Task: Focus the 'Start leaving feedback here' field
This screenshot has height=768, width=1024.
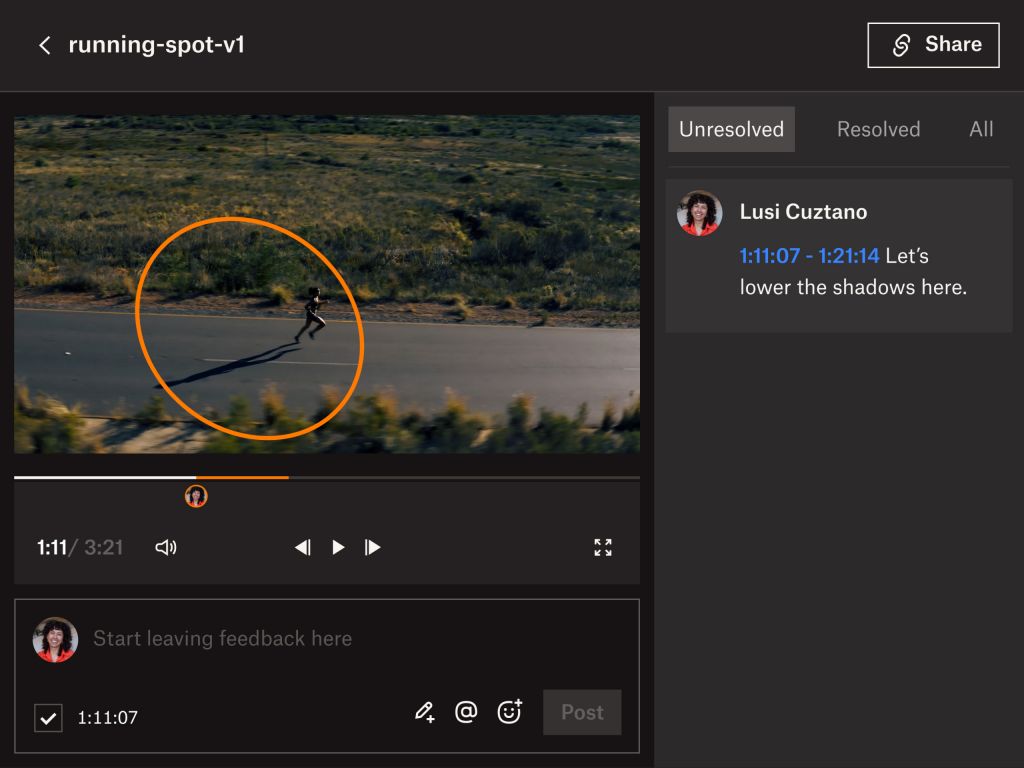Action: (350, 638)
